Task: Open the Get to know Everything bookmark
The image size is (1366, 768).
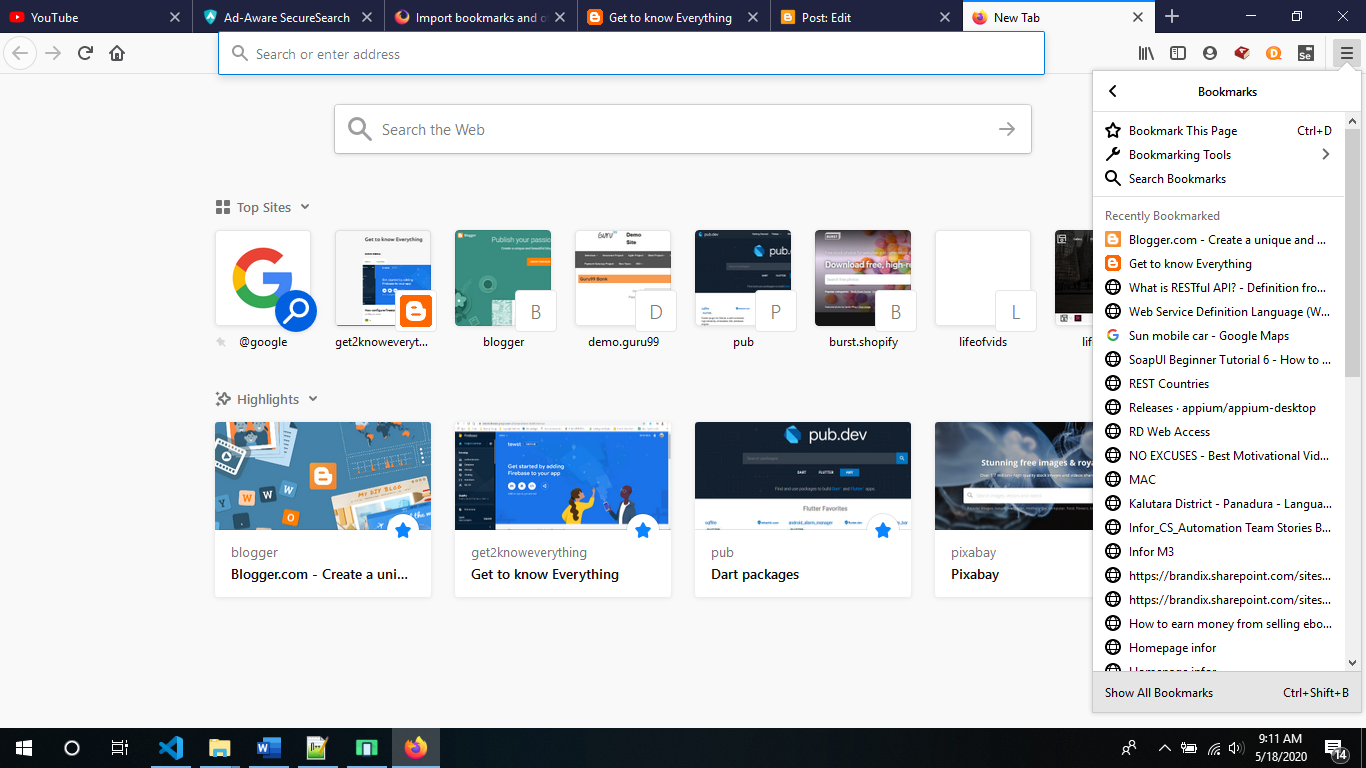Action: tap(1190, 263)
